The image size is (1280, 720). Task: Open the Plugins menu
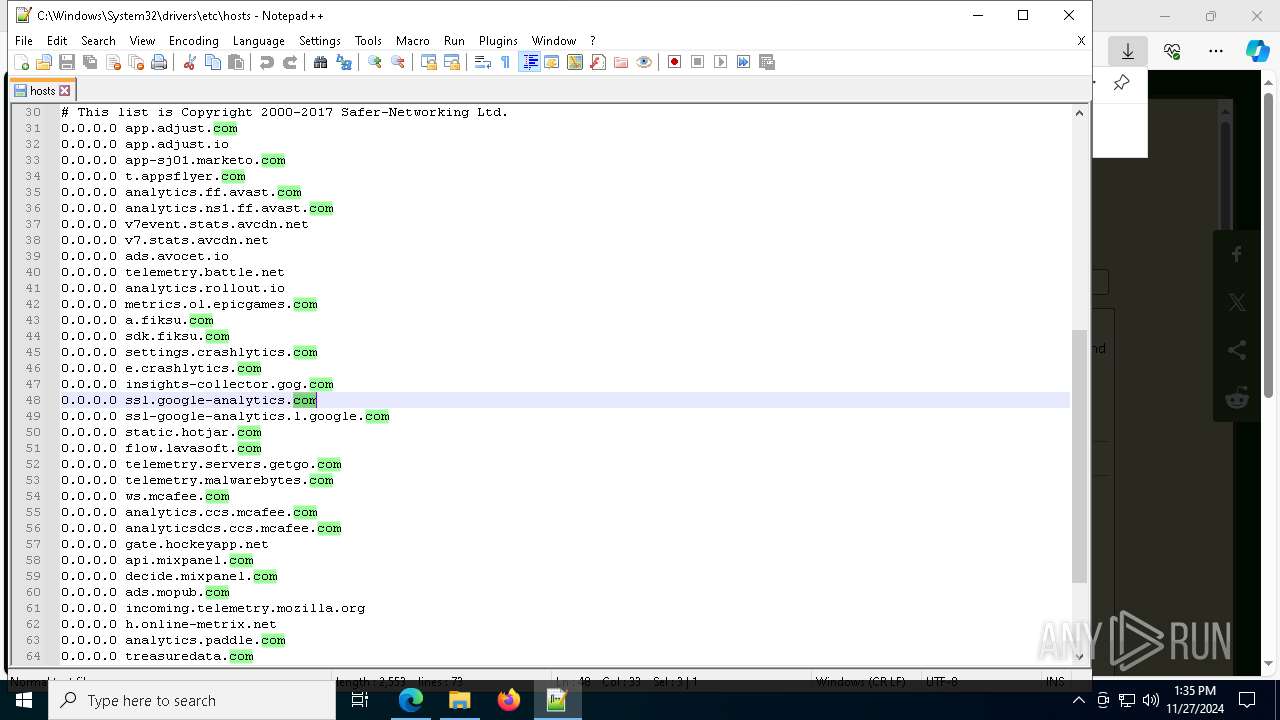[498, 41]
